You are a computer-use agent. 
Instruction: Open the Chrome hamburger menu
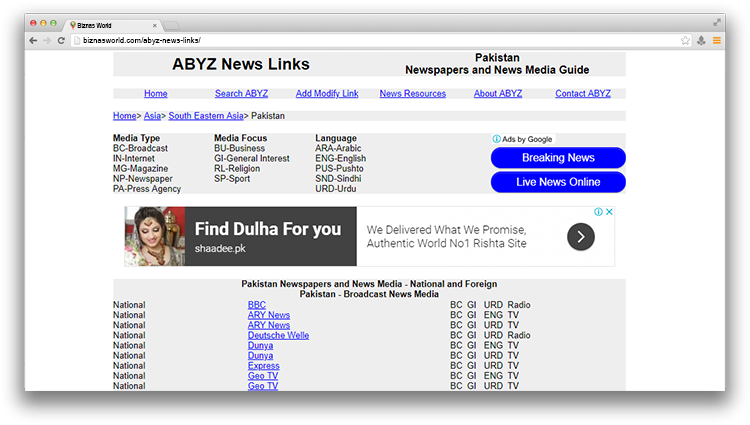tap(717, 41)
